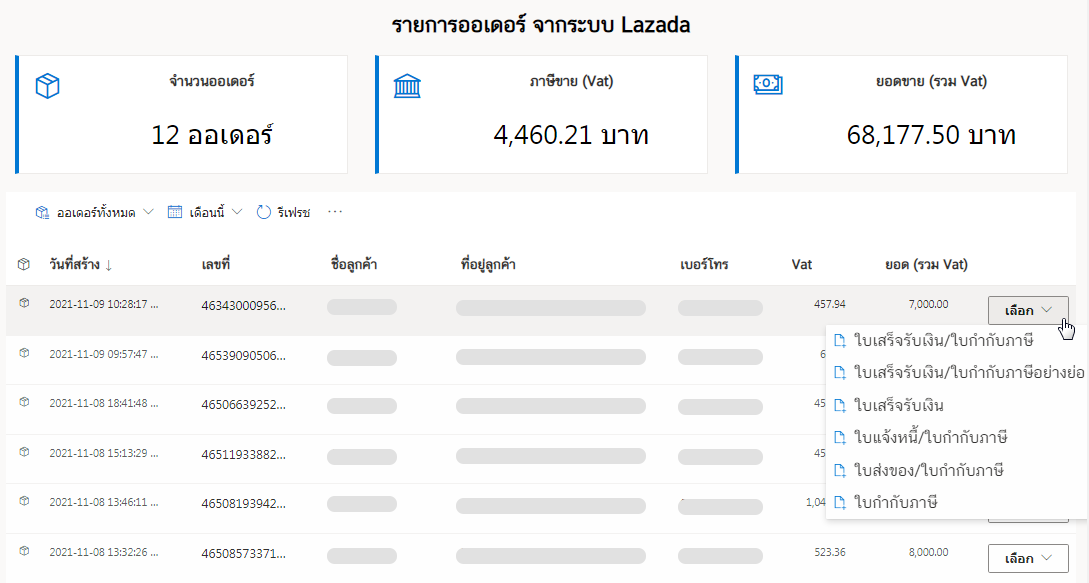This screenshot has width=1089, height=583.
Task: Click เลือก button on the 13:32:26 order row
Action: click(1027, 558)
